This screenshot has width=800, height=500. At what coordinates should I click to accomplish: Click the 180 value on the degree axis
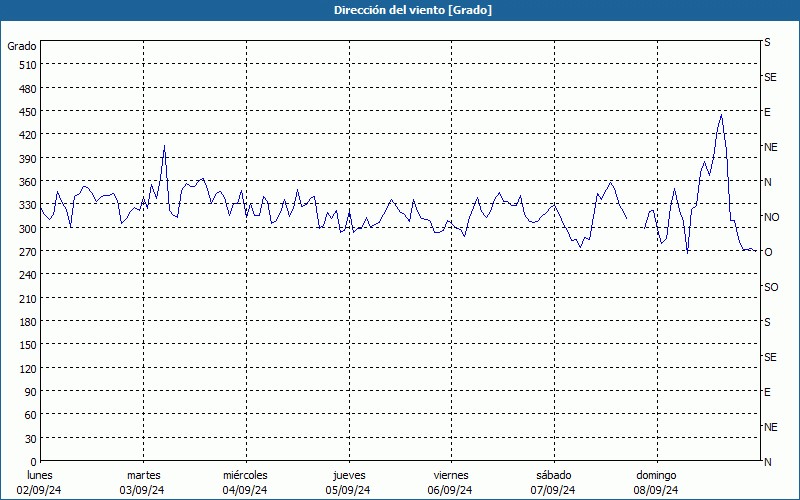[x=28, y=322]
